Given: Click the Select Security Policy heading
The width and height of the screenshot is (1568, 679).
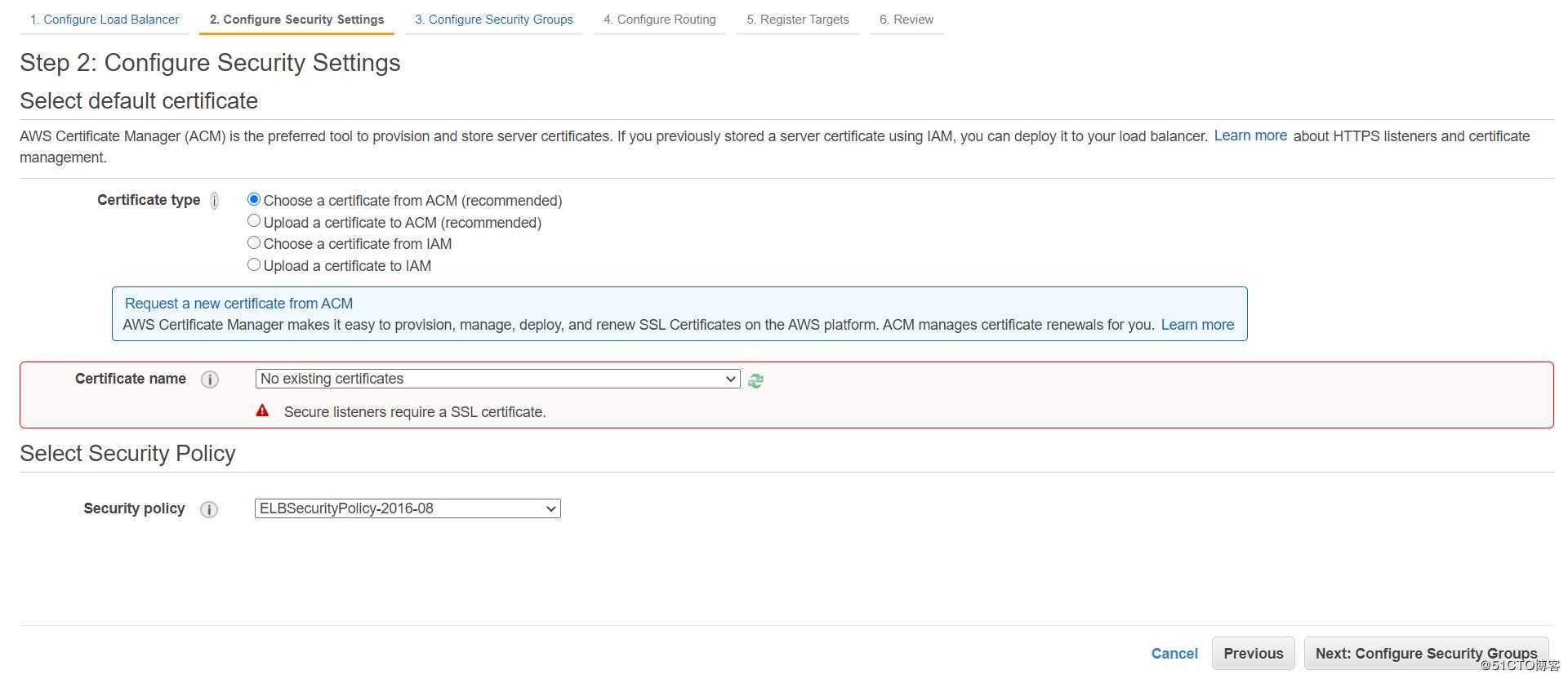Looking at the screenshot, I should [127, 454].
